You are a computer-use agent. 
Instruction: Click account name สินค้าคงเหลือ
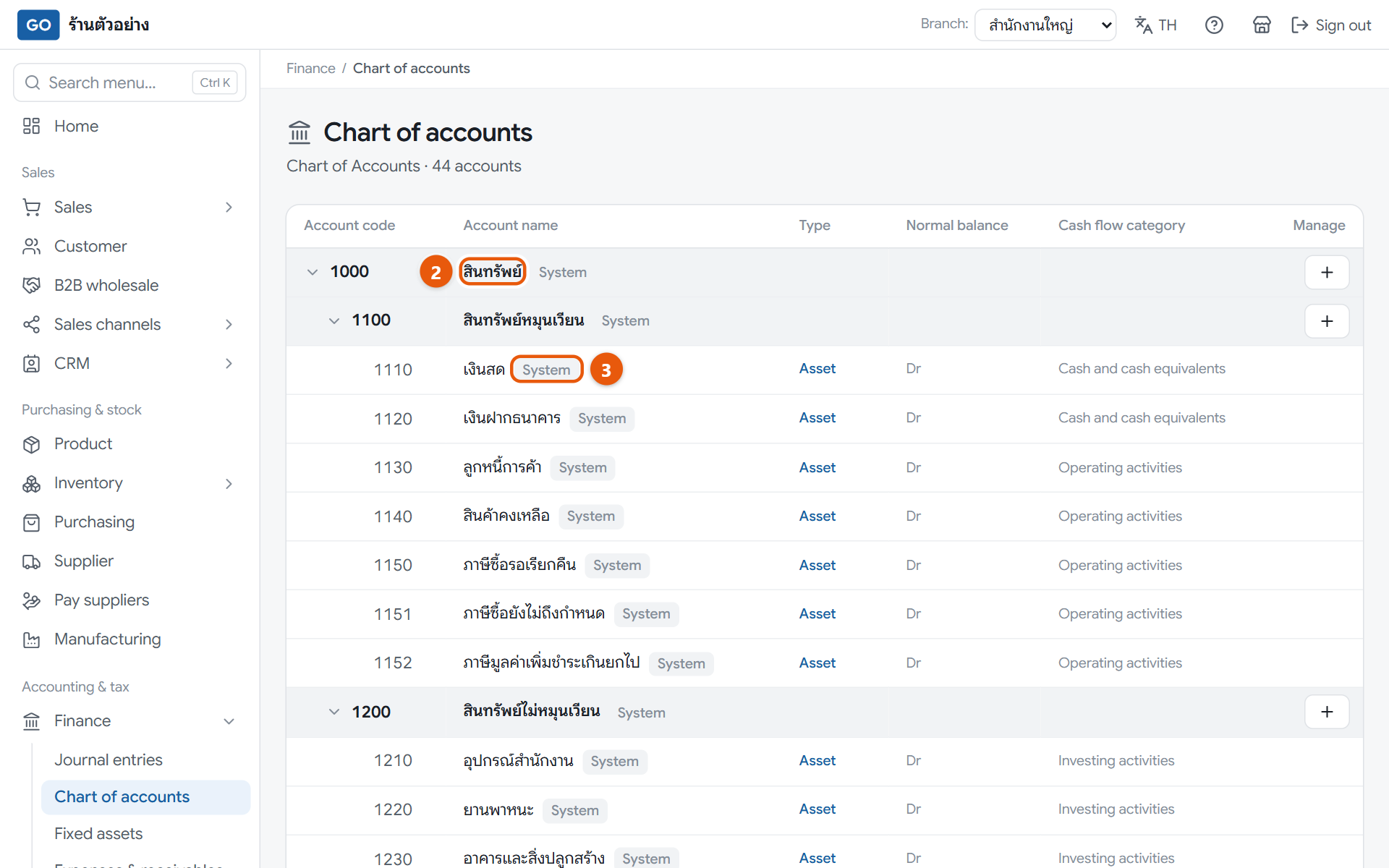(506, 516)
